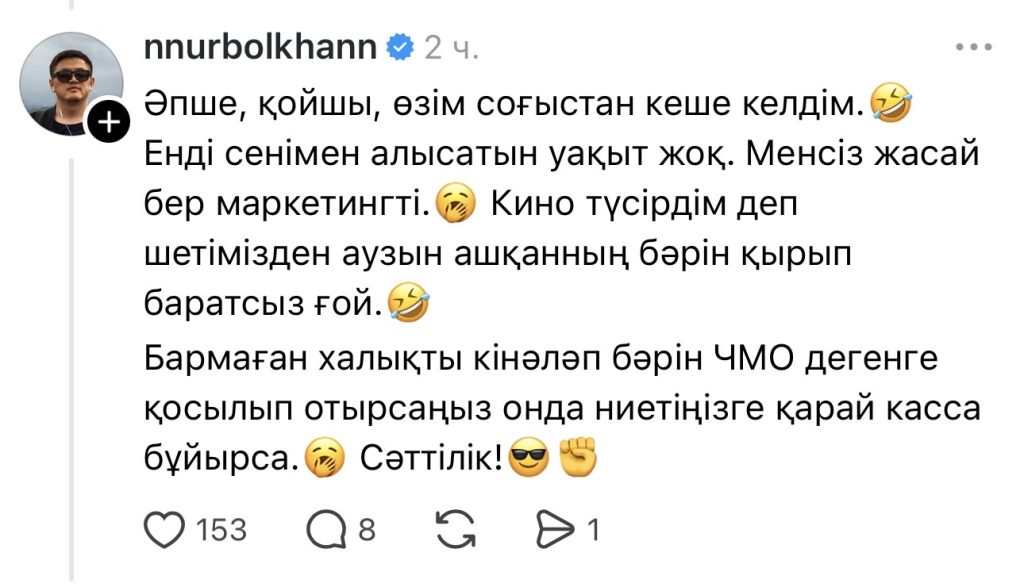Open the three-dot more options menu
This screenshot has width=1024, height=587.
974,47
